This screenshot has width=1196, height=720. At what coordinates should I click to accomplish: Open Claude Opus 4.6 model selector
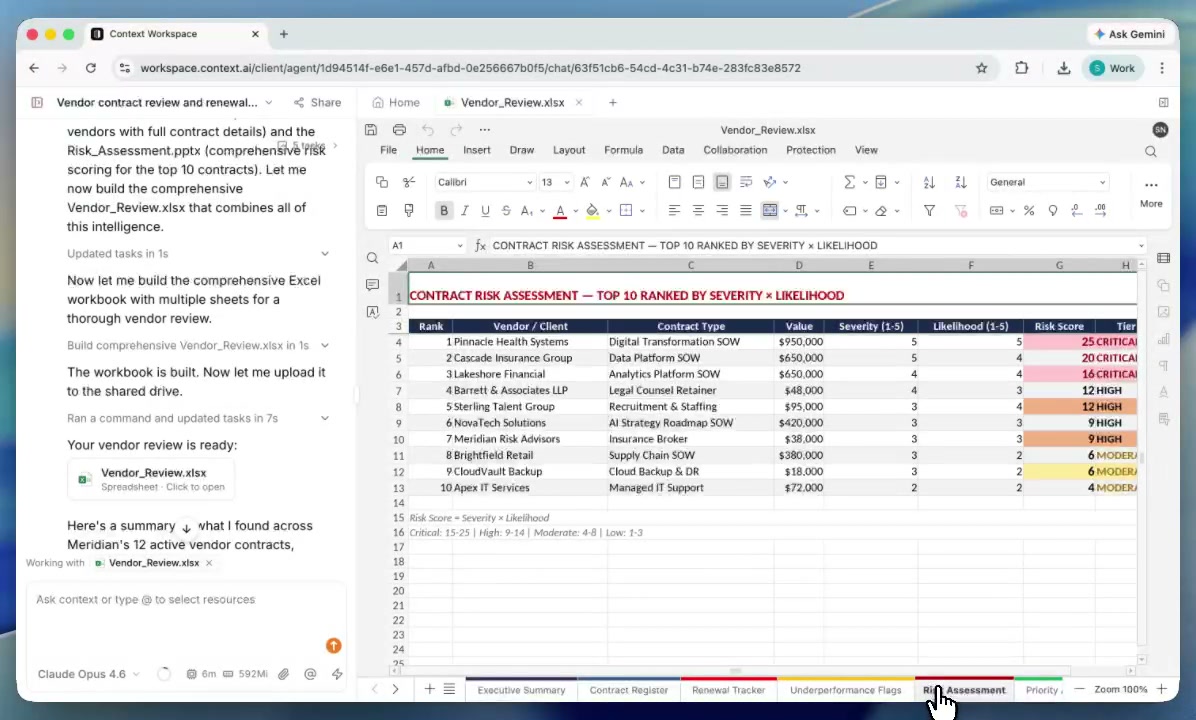click(88, 673)
